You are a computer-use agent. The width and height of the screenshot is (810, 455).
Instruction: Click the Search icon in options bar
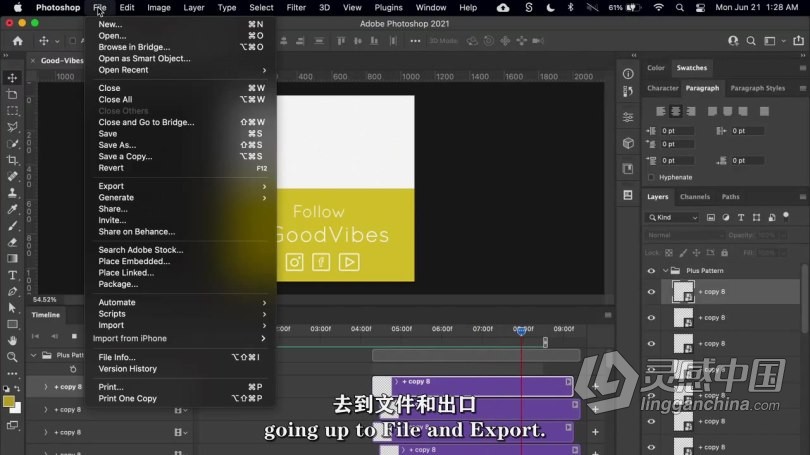[x=751, y=41]
